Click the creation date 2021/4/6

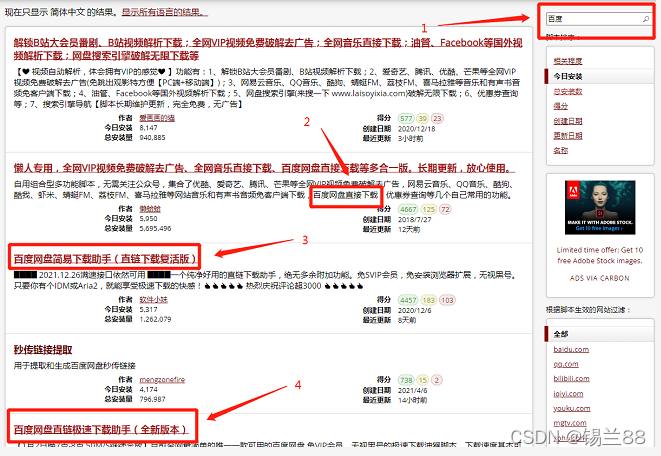pos(412,390)
